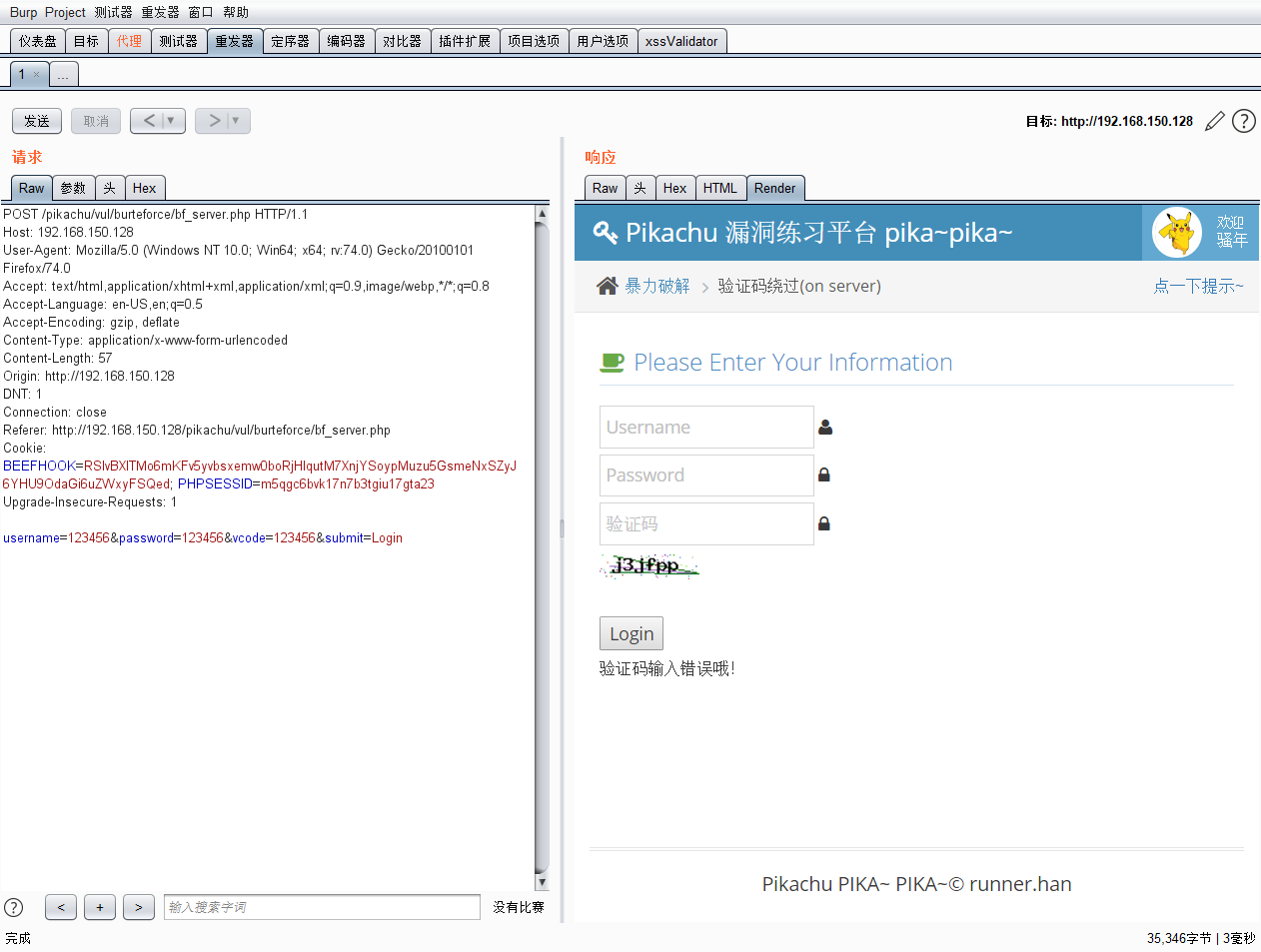Click the Pikachu avatar image
The image size is (1261, 952).
point(1177,233)
